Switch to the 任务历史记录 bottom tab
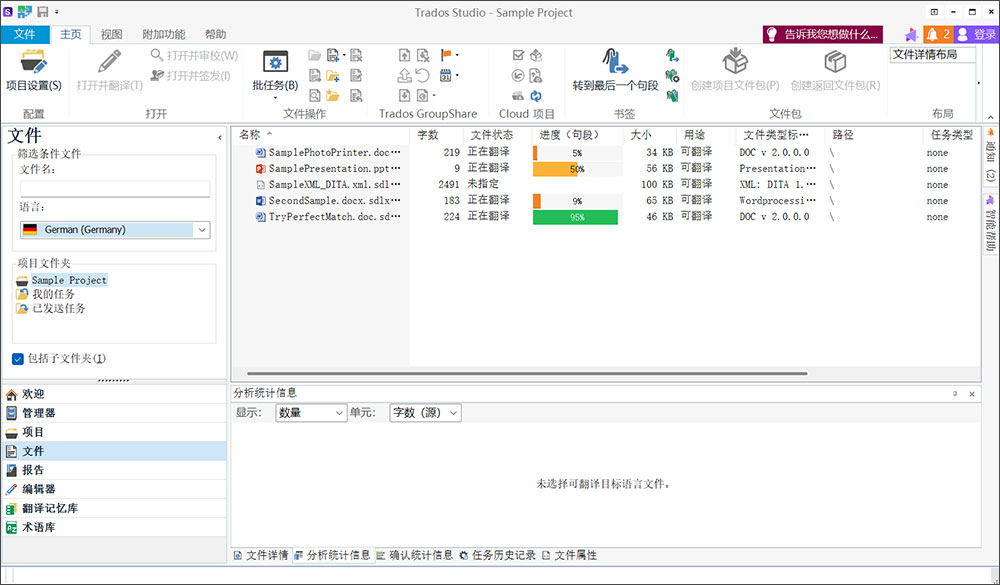The height and width of the screenshot is (585, 1000). (497, 556)
